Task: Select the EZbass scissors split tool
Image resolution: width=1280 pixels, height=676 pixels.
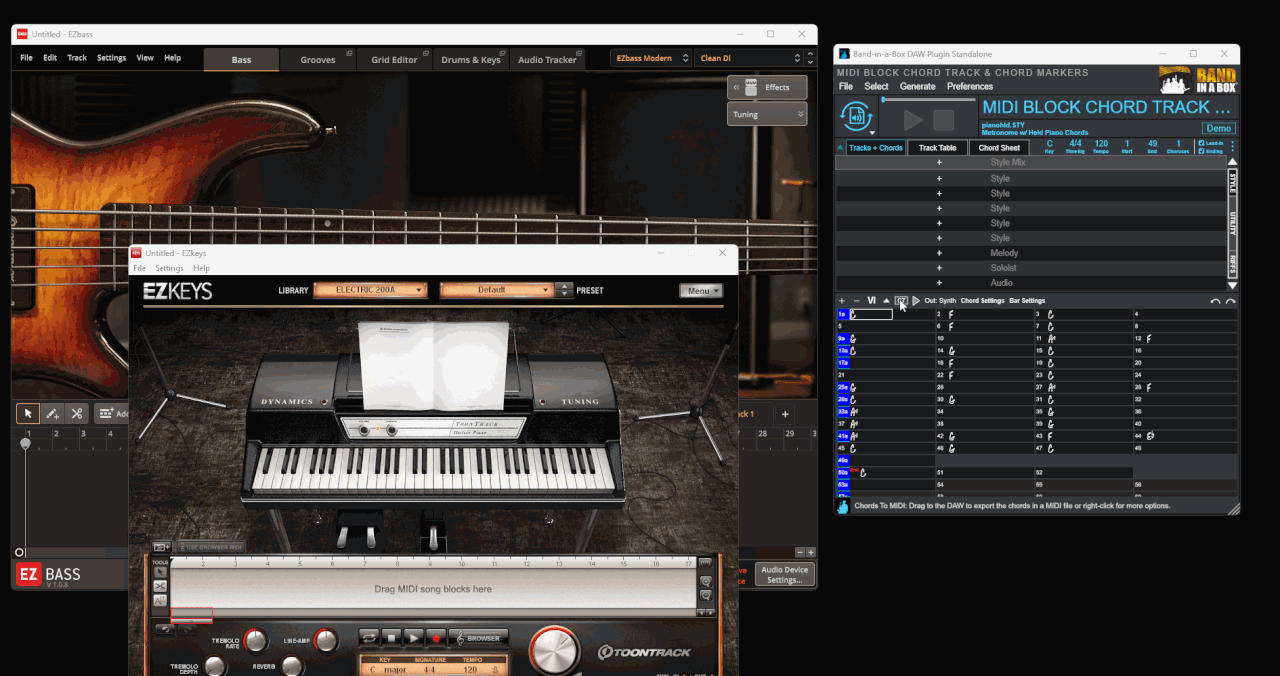Action: click(x=76, y=413)
